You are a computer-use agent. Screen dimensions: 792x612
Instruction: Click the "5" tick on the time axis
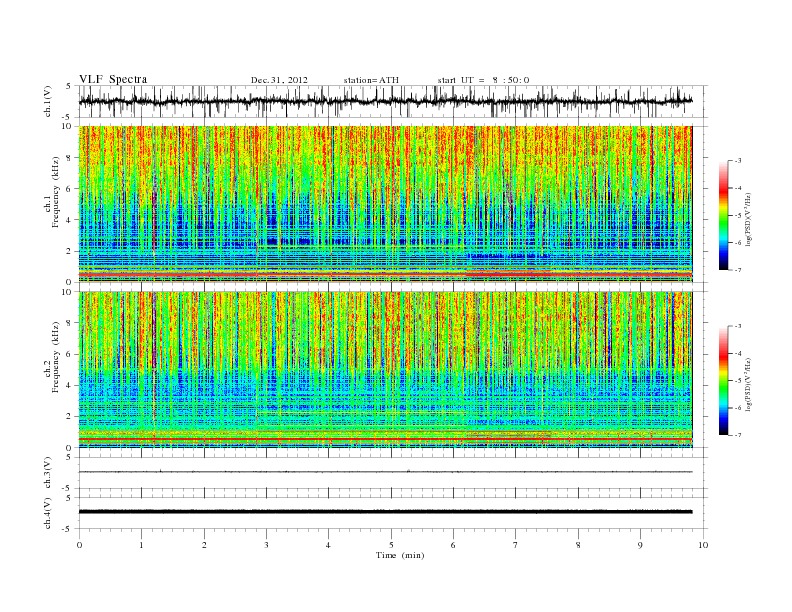click(x=391, y=545)
